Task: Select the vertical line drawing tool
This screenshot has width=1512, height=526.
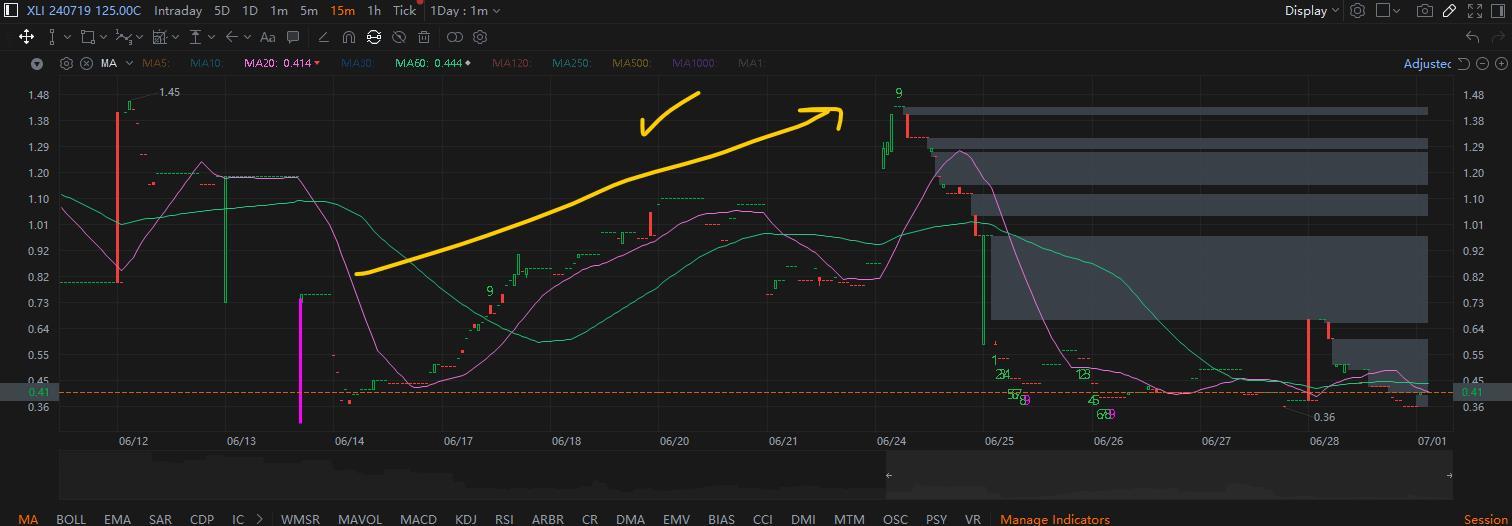Action: coord(53,37)
